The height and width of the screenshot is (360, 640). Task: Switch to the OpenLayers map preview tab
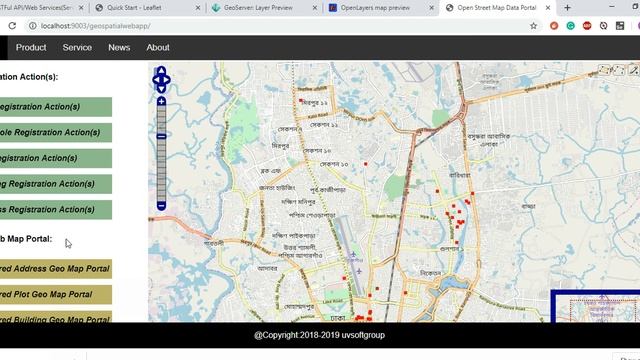coord(375,8)
